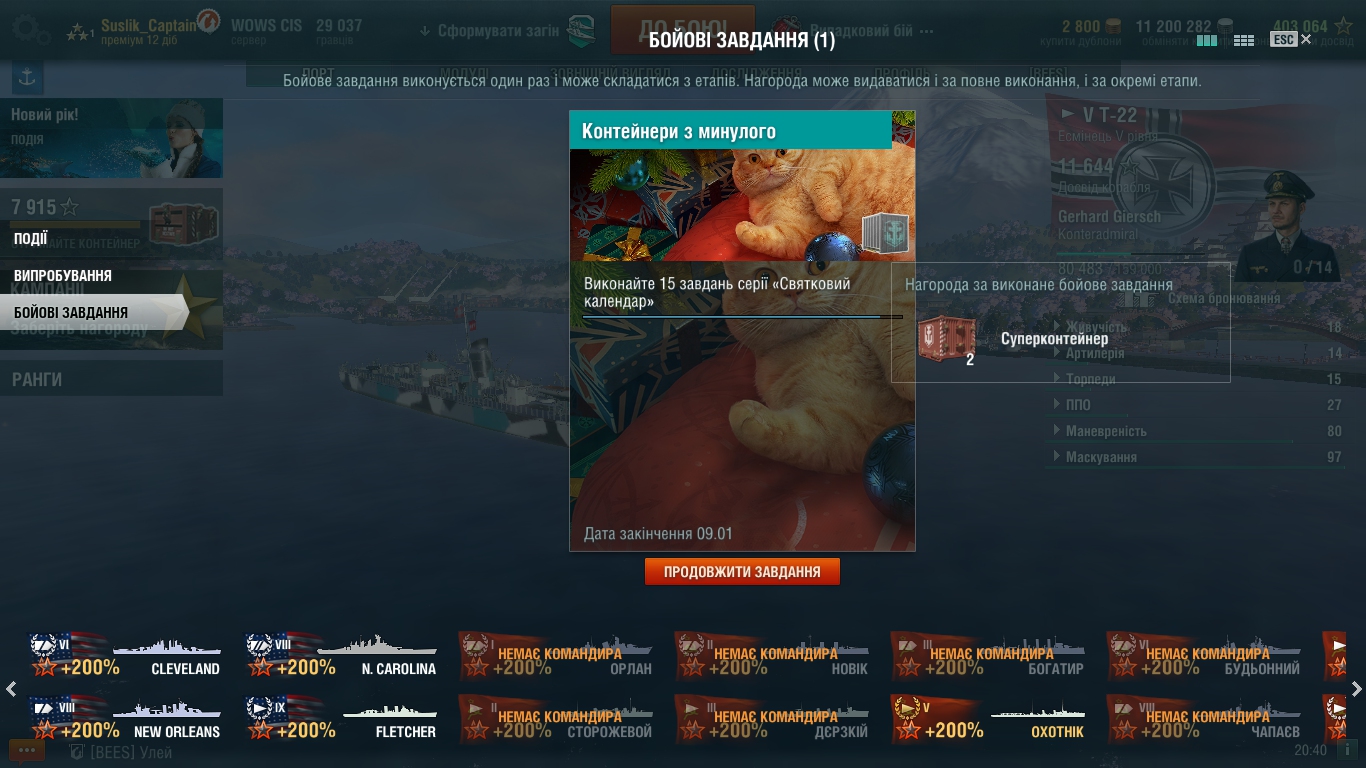
Task: Click the anchor port icon
Action: (x=27, y=76)
